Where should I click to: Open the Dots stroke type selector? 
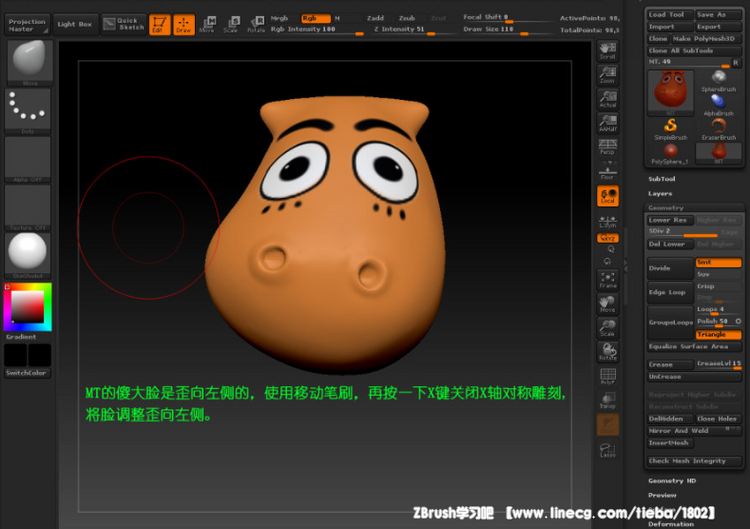28,111
